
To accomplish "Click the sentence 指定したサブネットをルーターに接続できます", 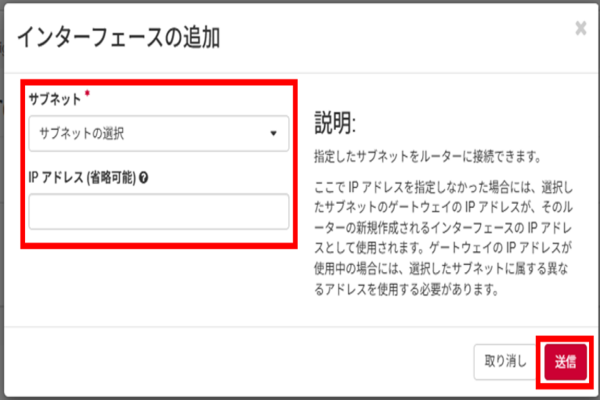I will [426, 157].
